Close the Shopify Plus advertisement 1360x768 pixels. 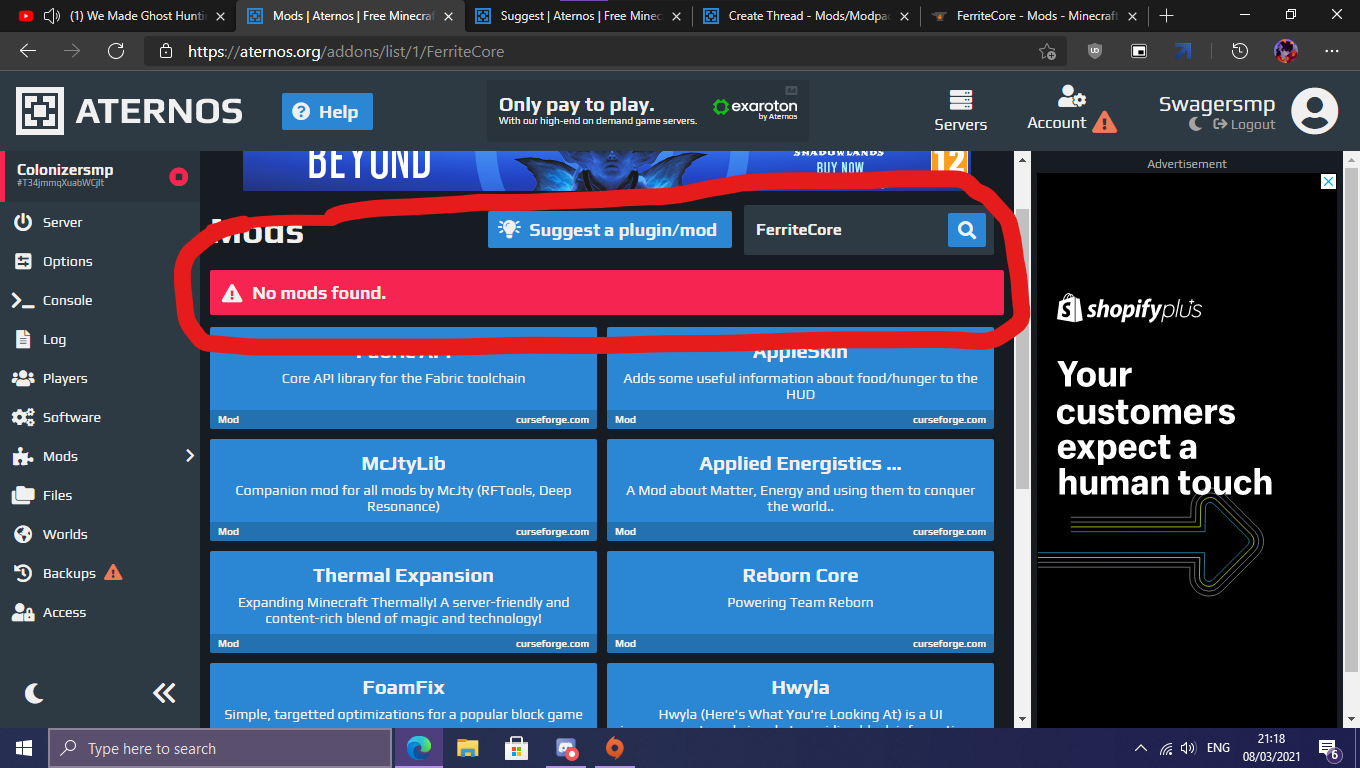1328,182
